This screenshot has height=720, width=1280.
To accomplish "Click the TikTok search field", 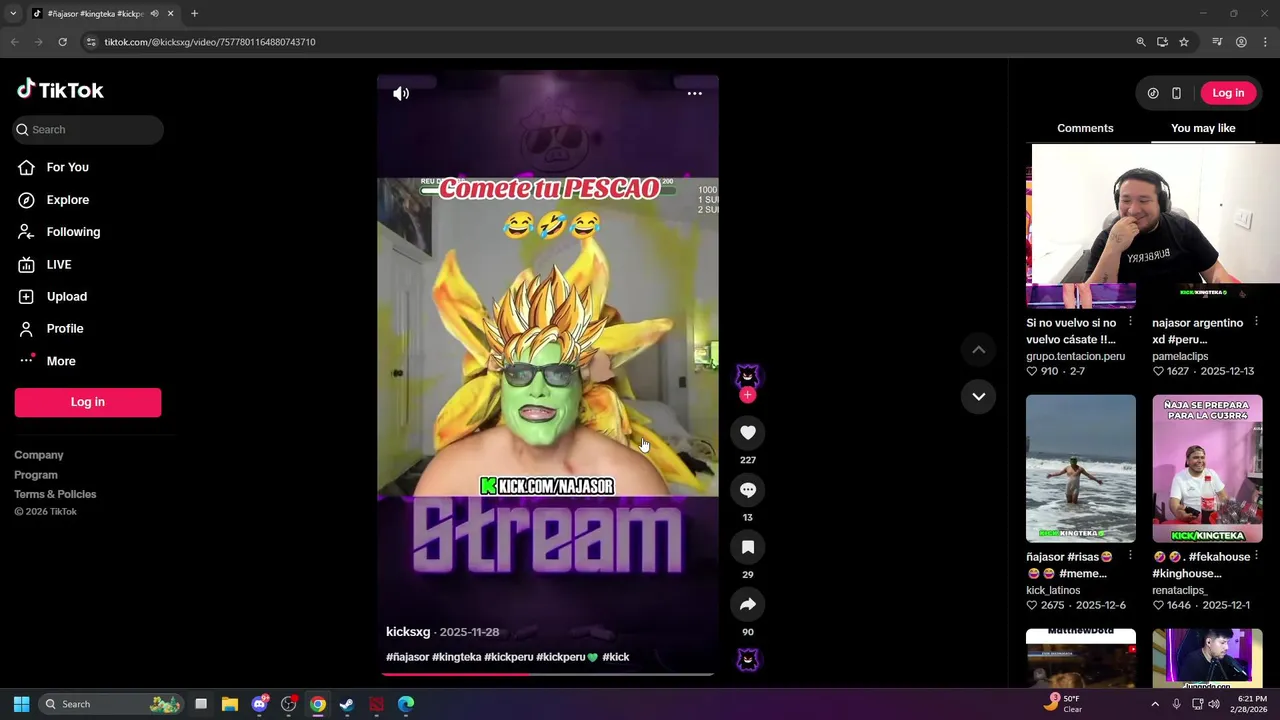I will (88, 129).
